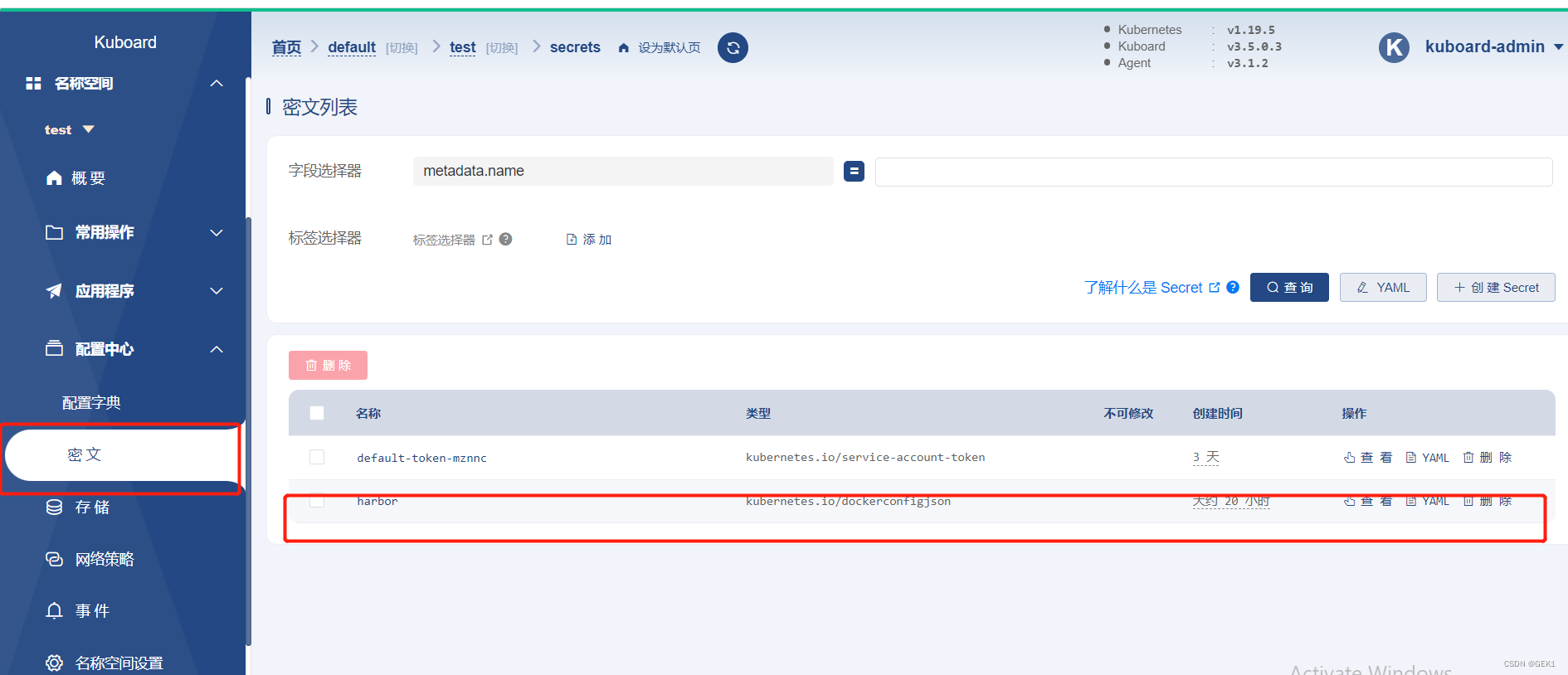This screenshot has height=675, width=1568.
Task: Collapse the 名称空间 section chevron
Action: pos(217,83)
